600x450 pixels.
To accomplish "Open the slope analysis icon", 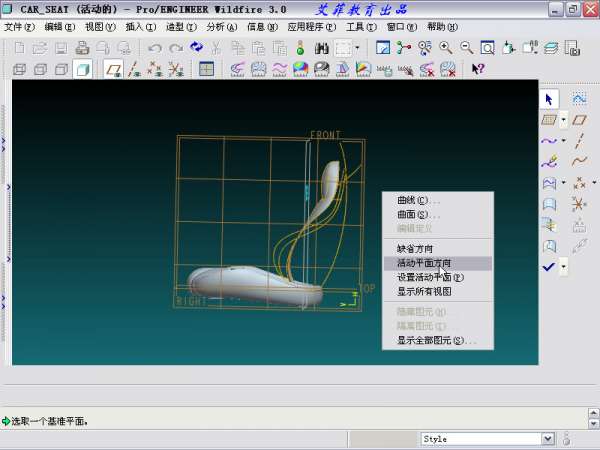I will 364,69.
